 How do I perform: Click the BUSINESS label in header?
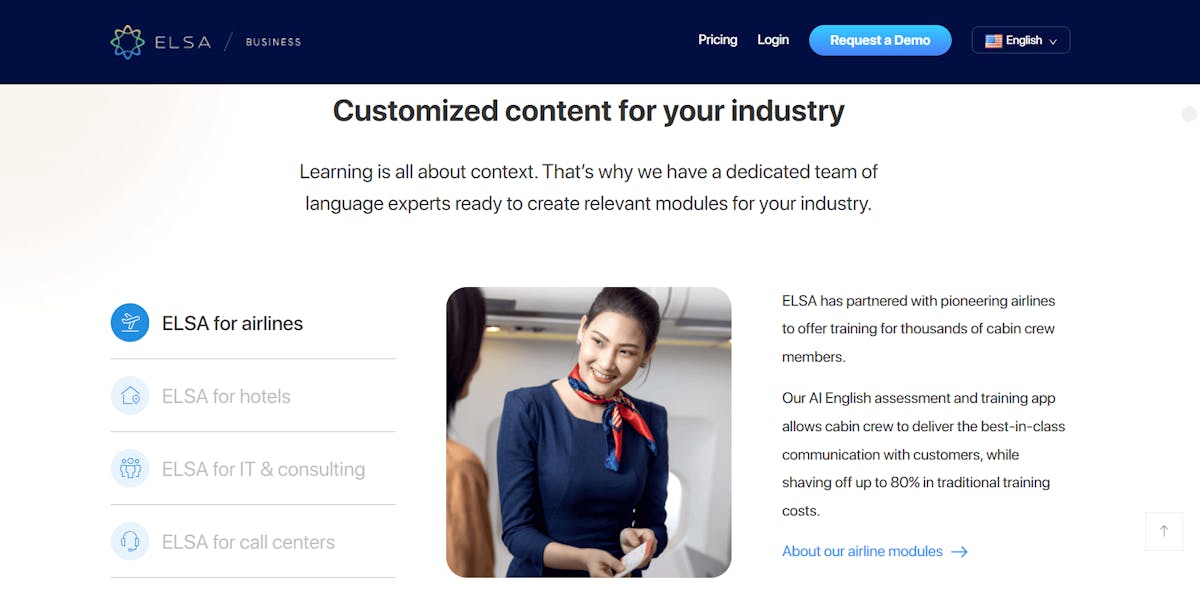(x=273, y=42)
